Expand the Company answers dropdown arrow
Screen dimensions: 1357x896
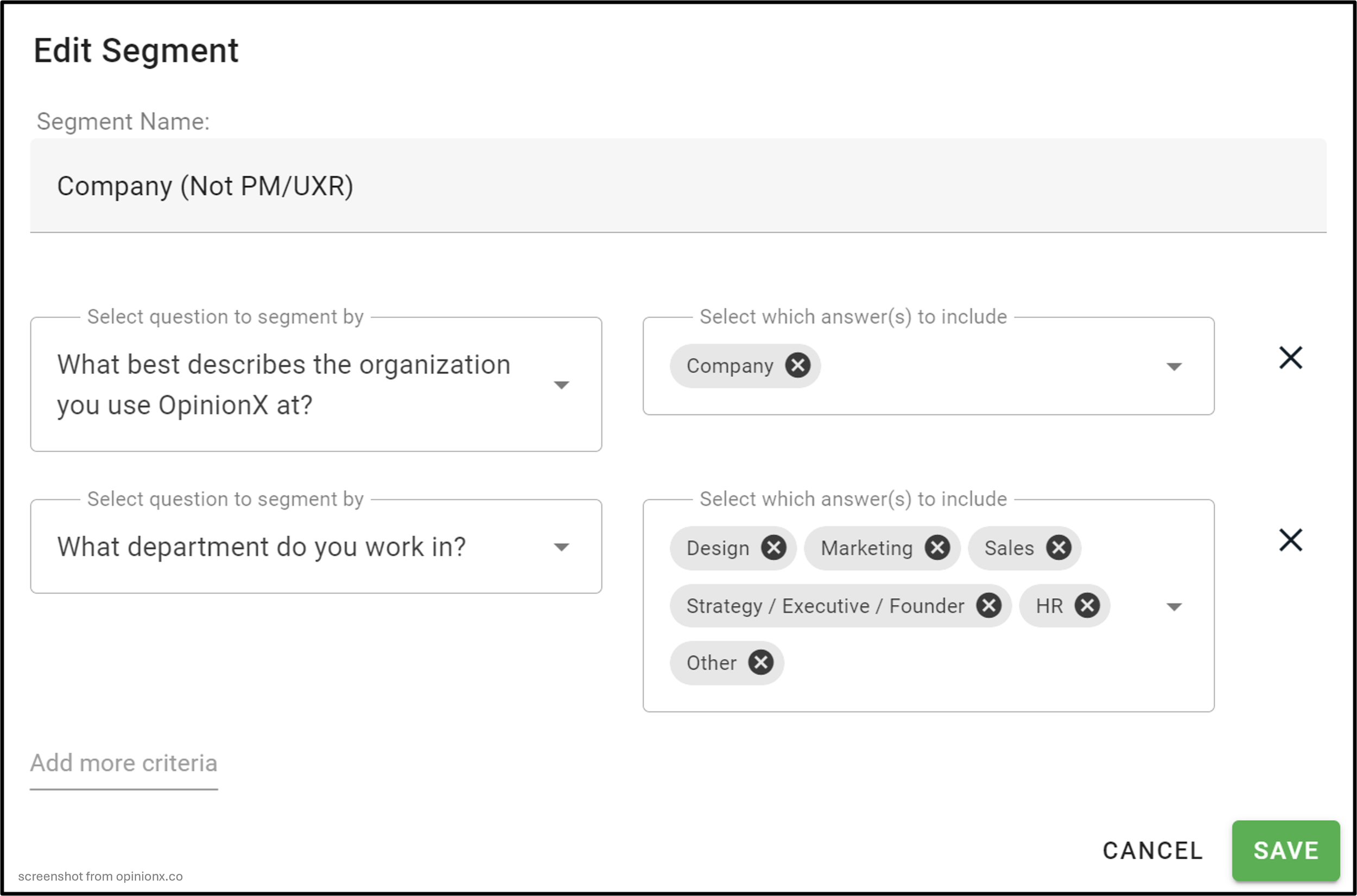[x=1174, y=367]
